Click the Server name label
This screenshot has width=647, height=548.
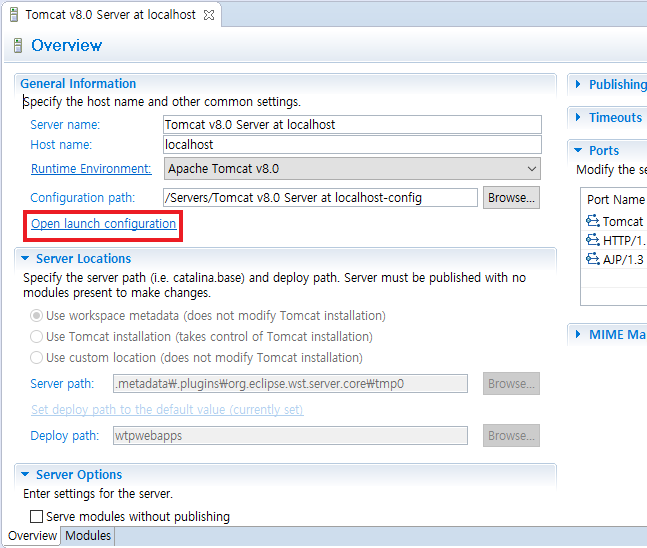pos(65,125)
